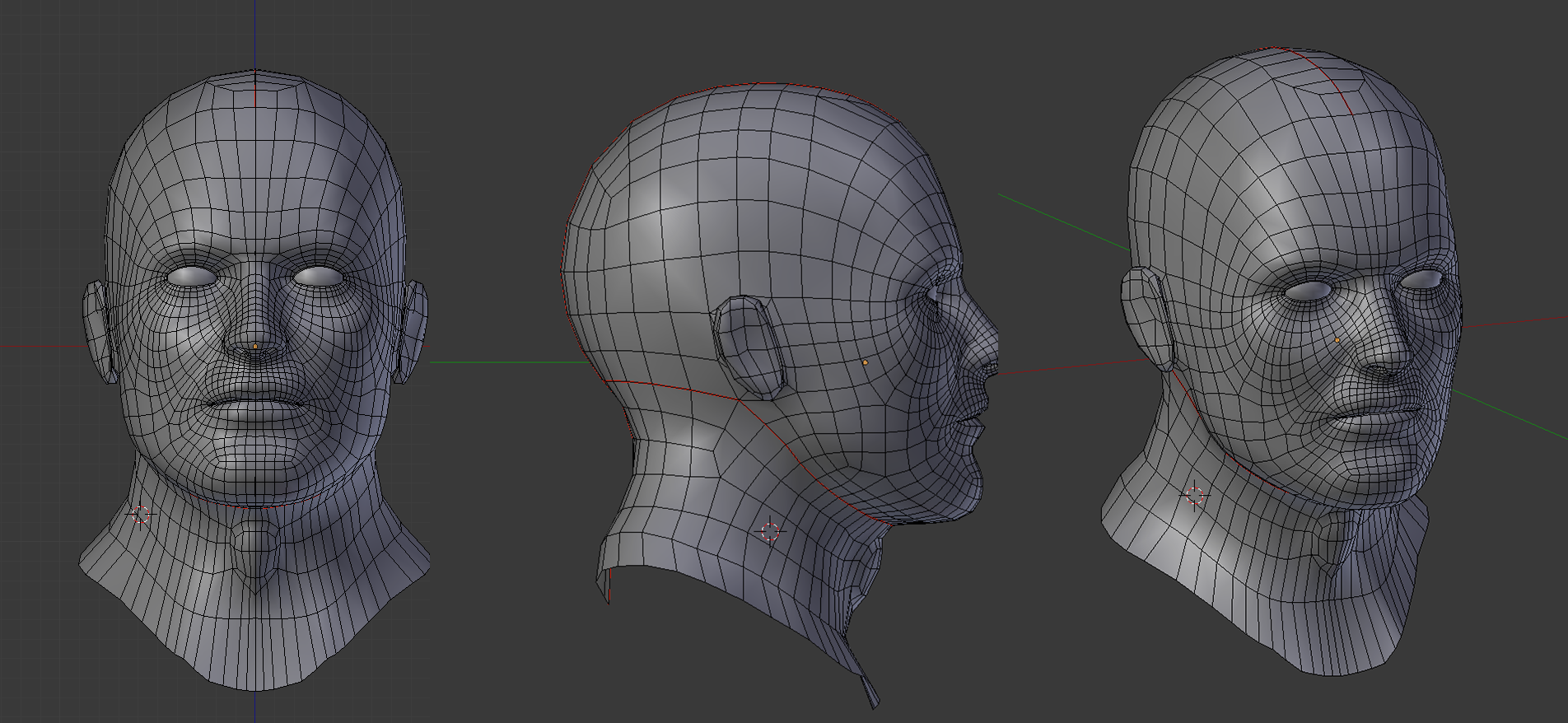
Task: Click the 3D cursor on side-view head's neck
Action: point(770,531)
